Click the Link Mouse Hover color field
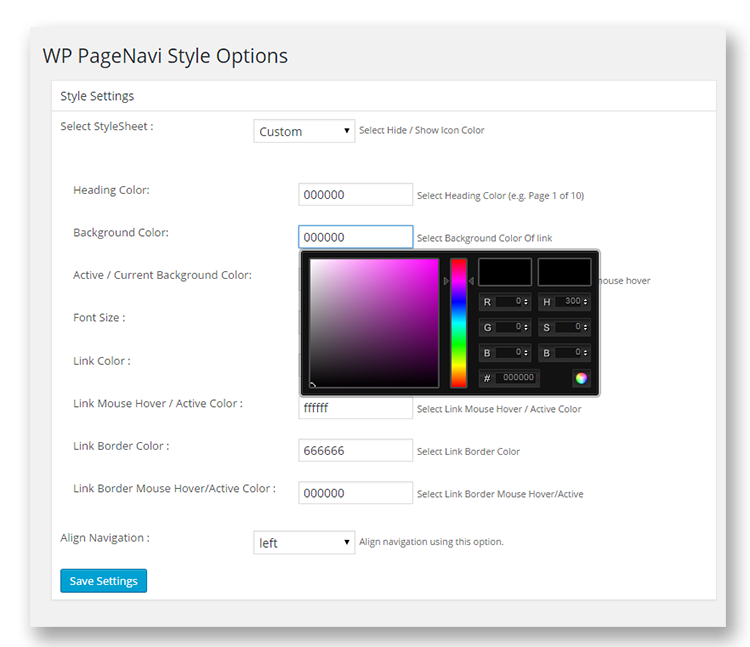 (x=355, y=408)
